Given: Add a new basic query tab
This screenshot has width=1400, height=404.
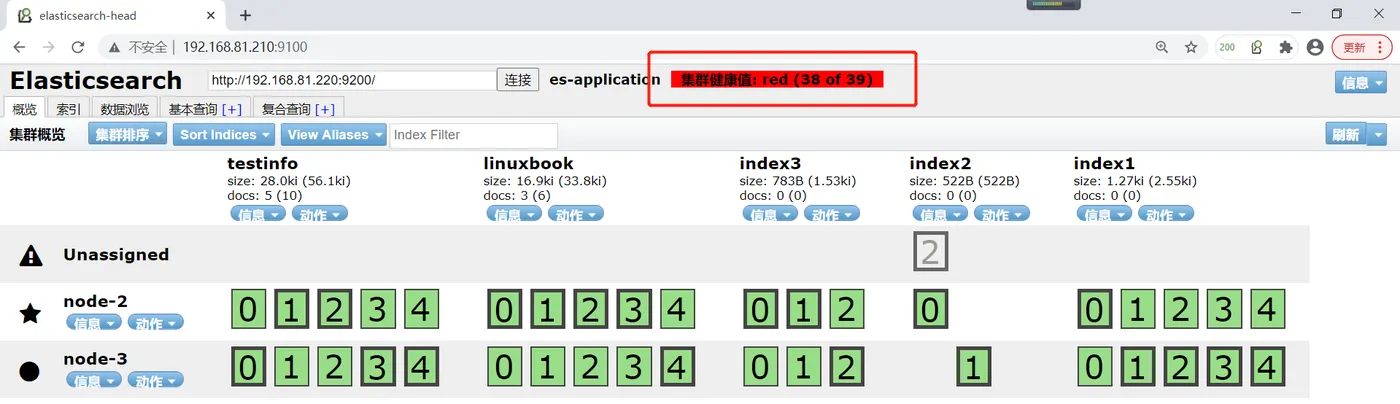Looking at the screenshot, I should point(232,109).
